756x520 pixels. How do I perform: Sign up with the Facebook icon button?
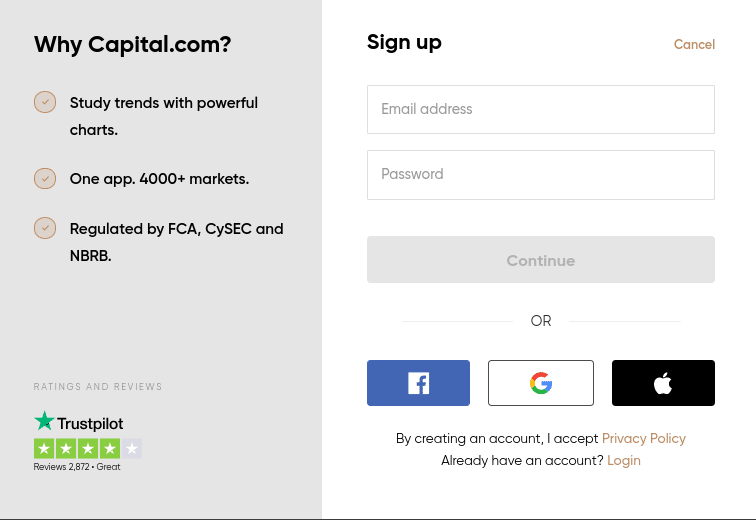(x=418, y=383)
